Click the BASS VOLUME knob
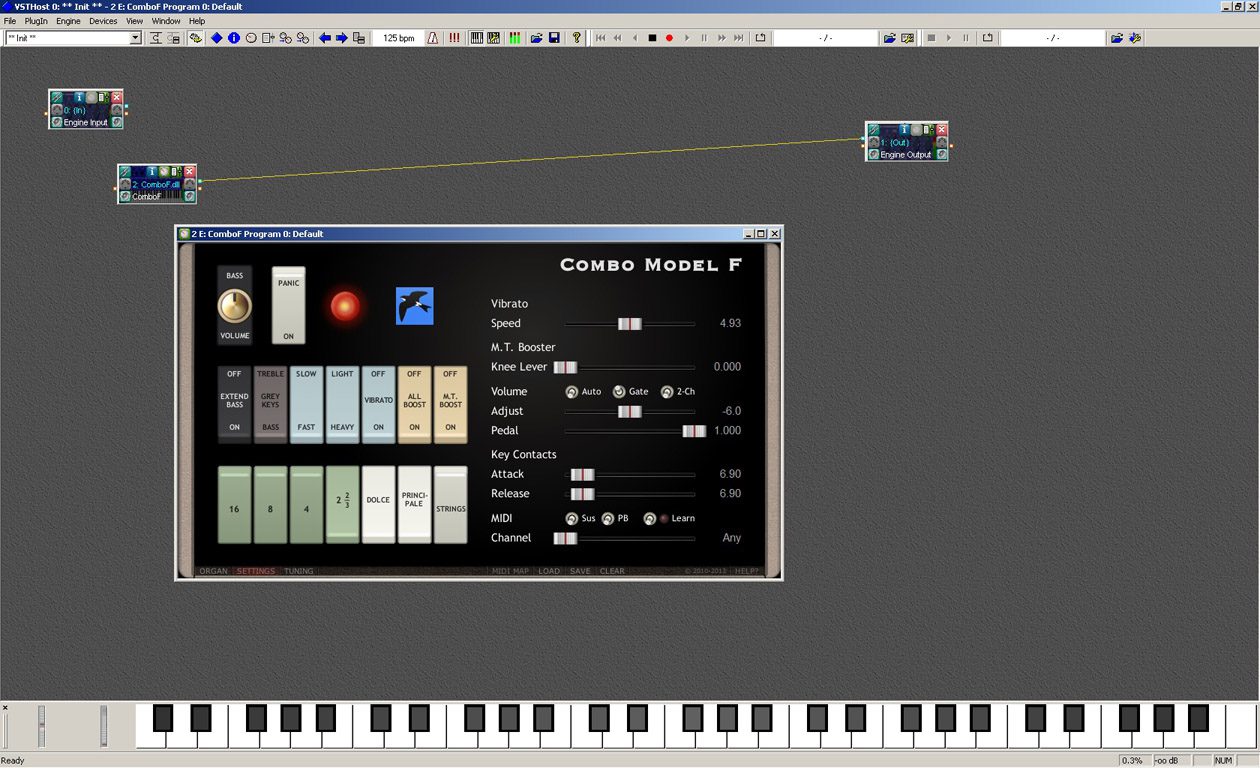Screen dimensions: 1260x768 click(234, 306)
